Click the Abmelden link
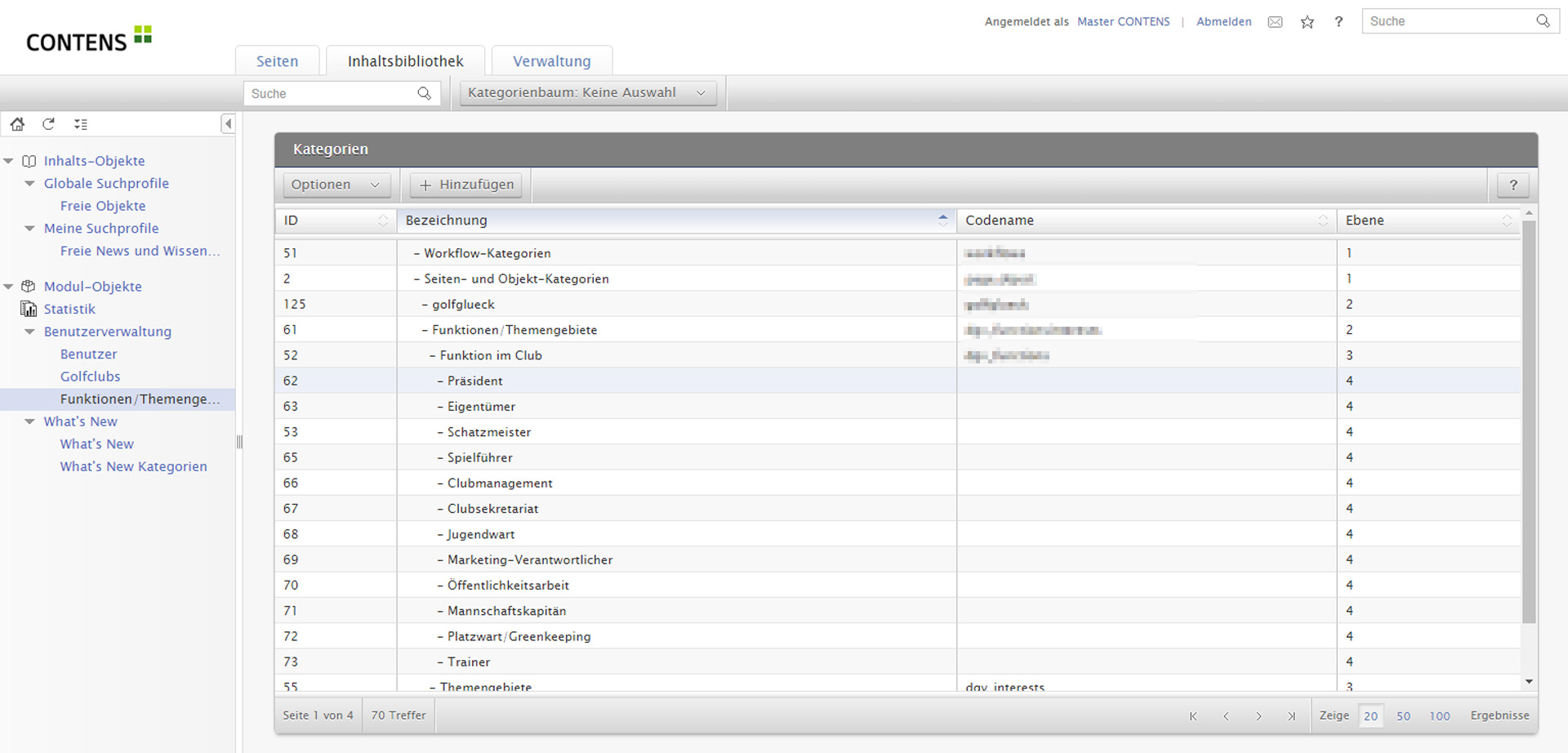This screenshot has height=753, width=1568. 1223,22
